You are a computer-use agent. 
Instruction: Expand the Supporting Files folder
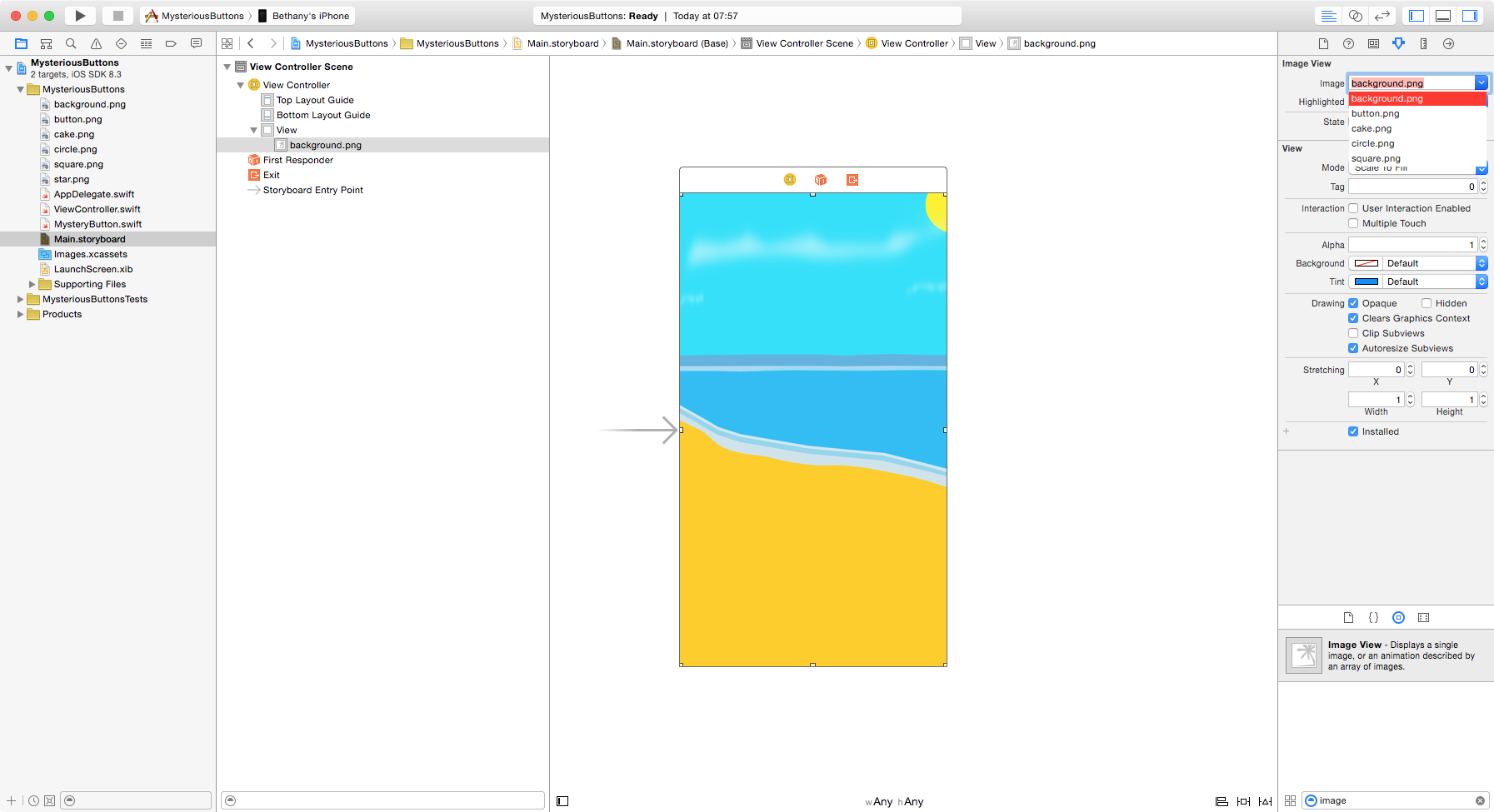pos(32,284)
